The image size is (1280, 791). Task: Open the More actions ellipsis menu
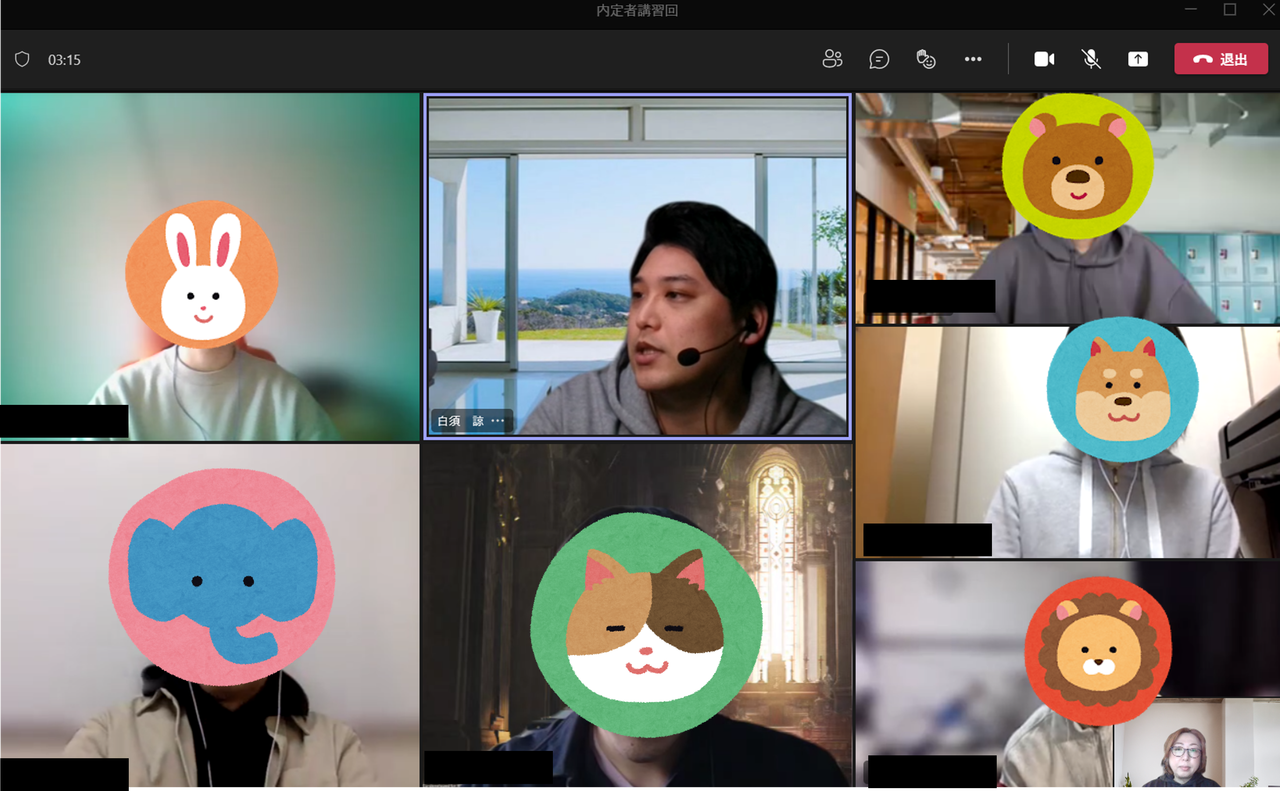(x=973, y=59)
